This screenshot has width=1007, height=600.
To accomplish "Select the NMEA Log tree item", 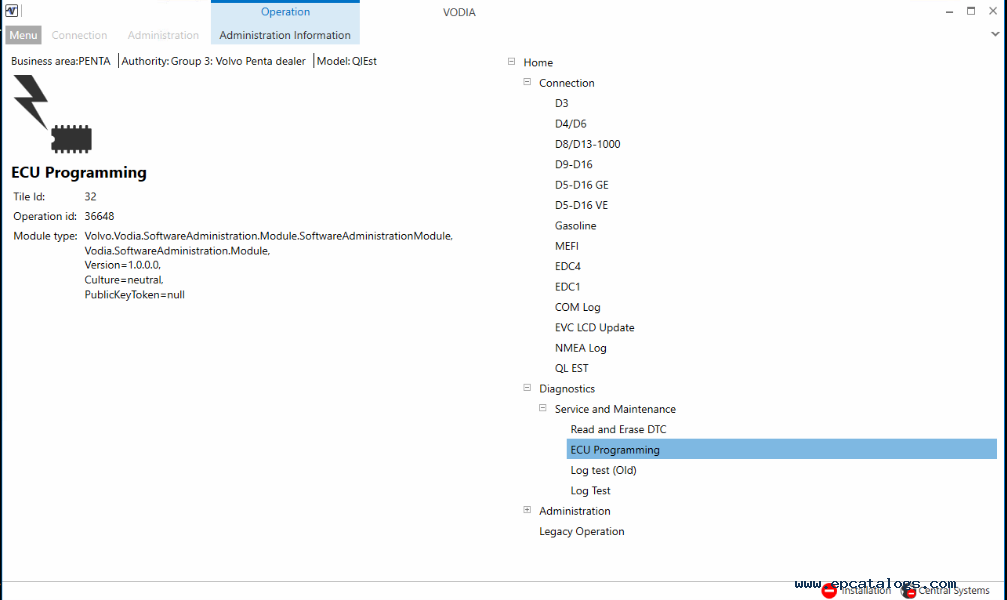I will pos(581,348).
